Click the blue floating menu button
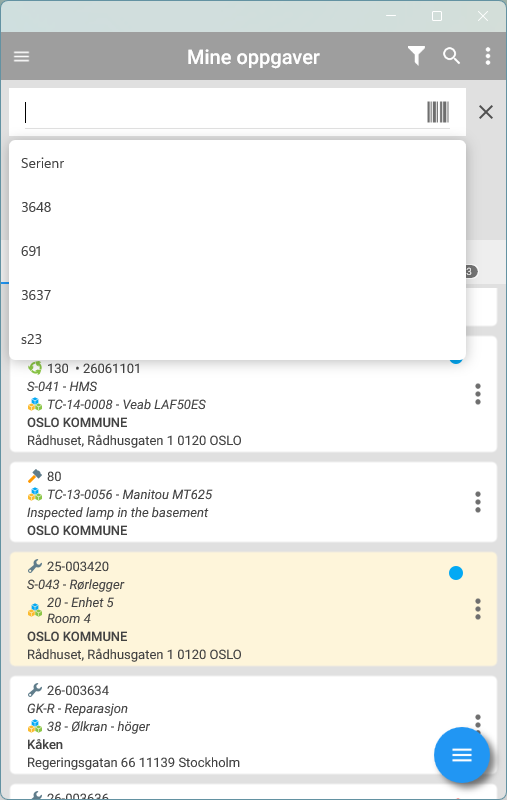 point(462,755)
